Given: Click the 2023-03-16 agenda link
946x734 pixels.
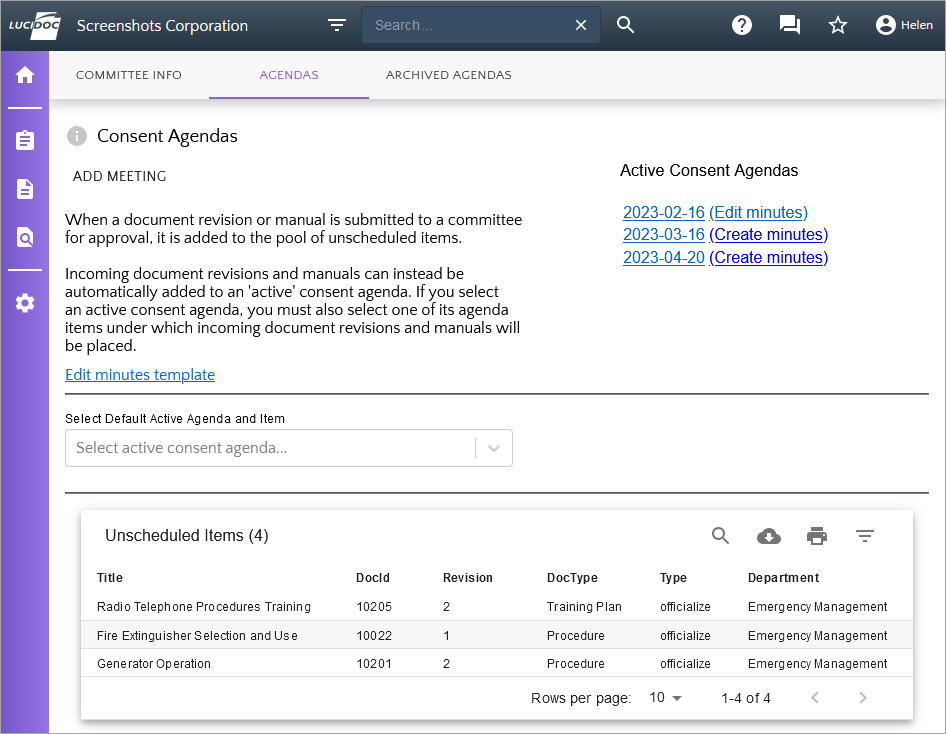Looking at the screenshot, I should click(664, 235).
